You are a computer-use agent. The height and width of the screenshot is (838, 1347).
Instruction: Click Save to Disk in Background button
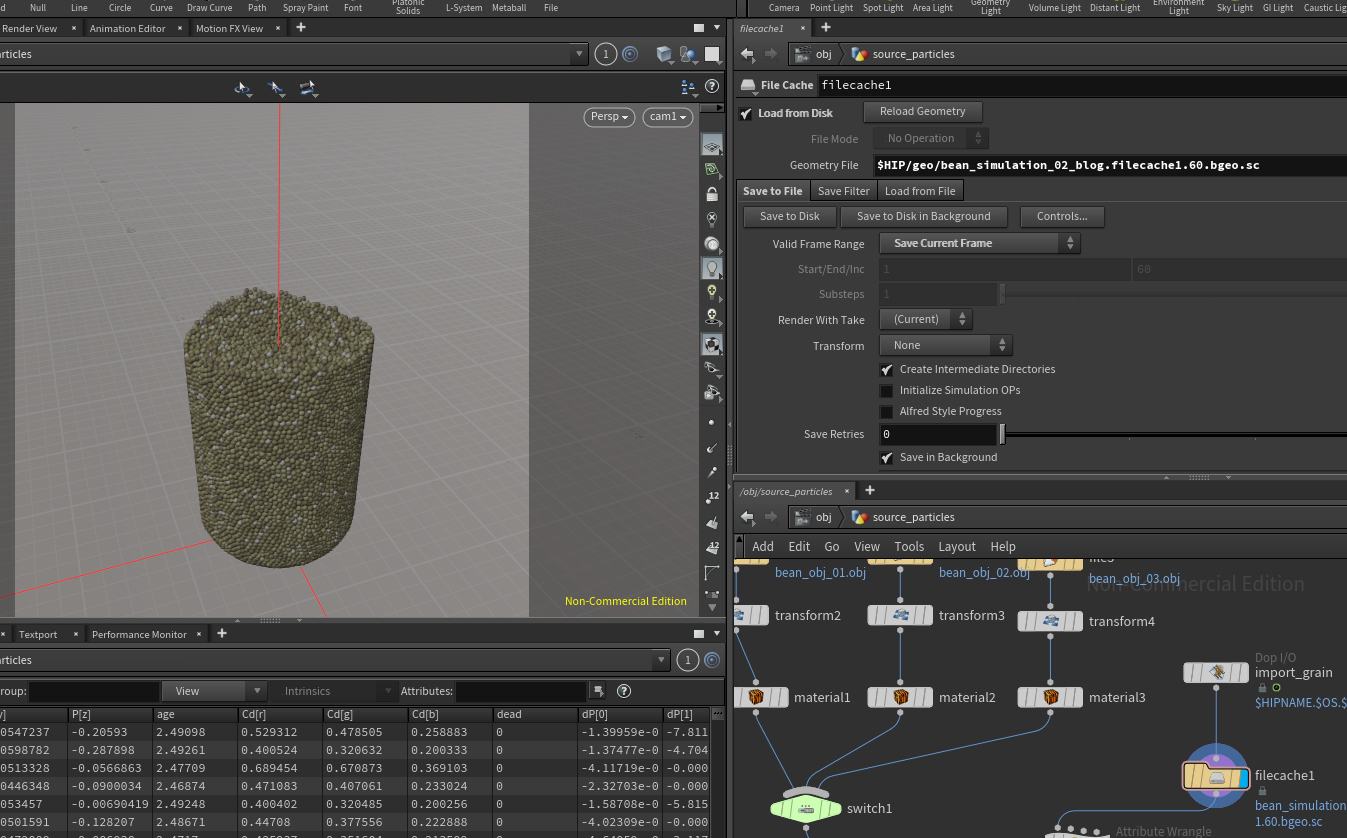coord(923,216)
